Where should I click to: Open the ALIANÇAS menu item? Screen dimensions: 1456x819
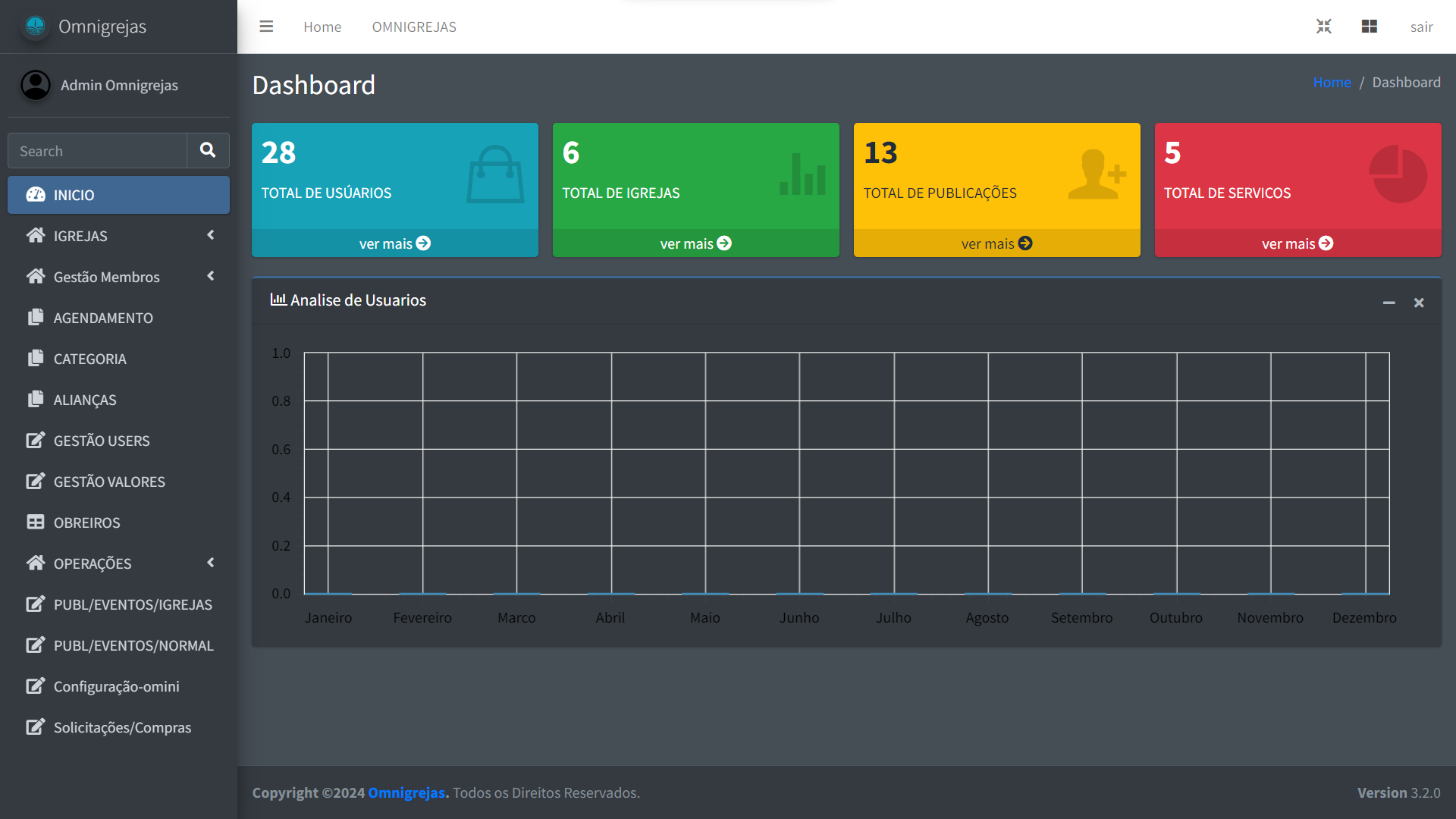tap(118, 400)
